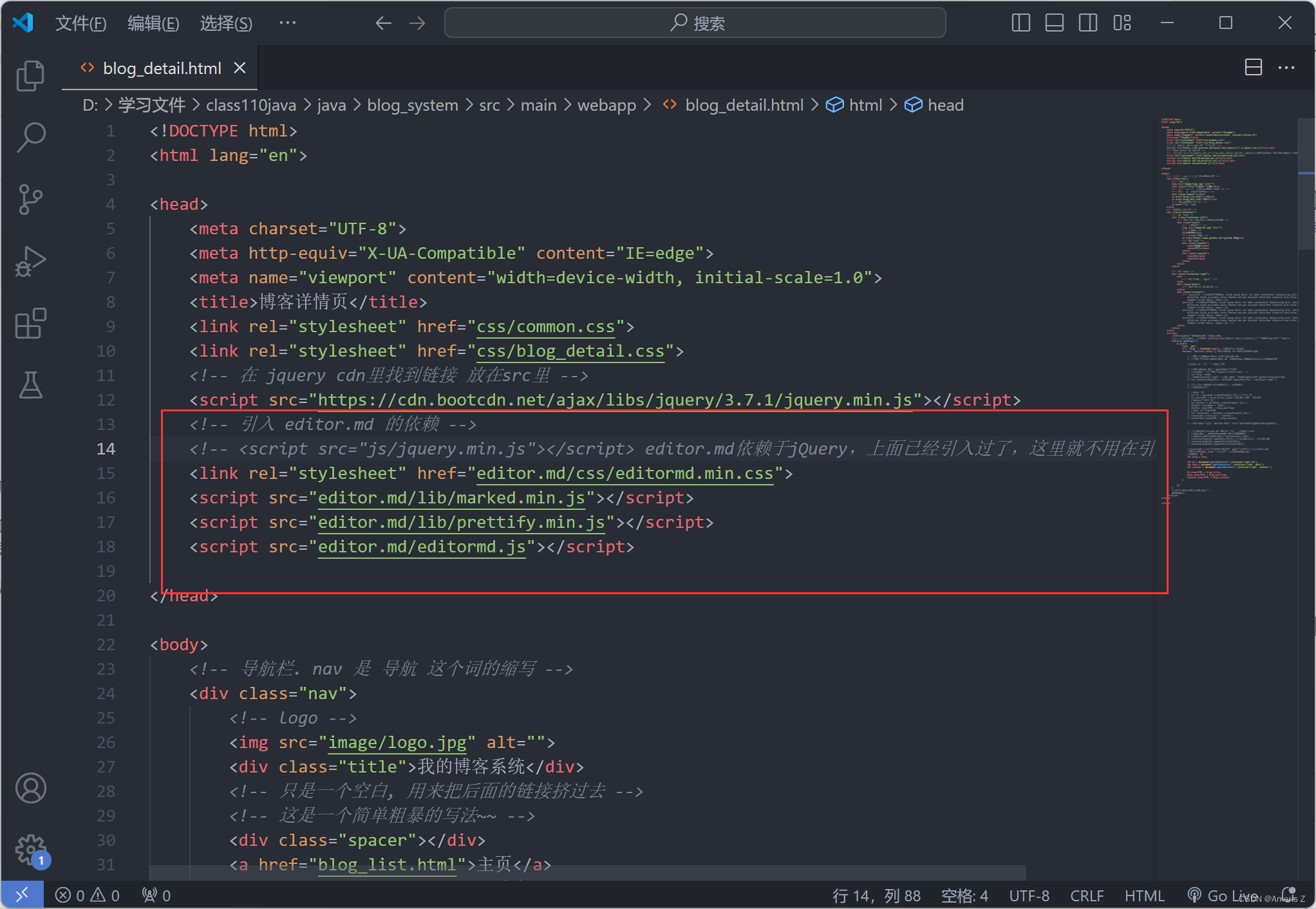Open the Manage gear settings icon

point(30,850)
